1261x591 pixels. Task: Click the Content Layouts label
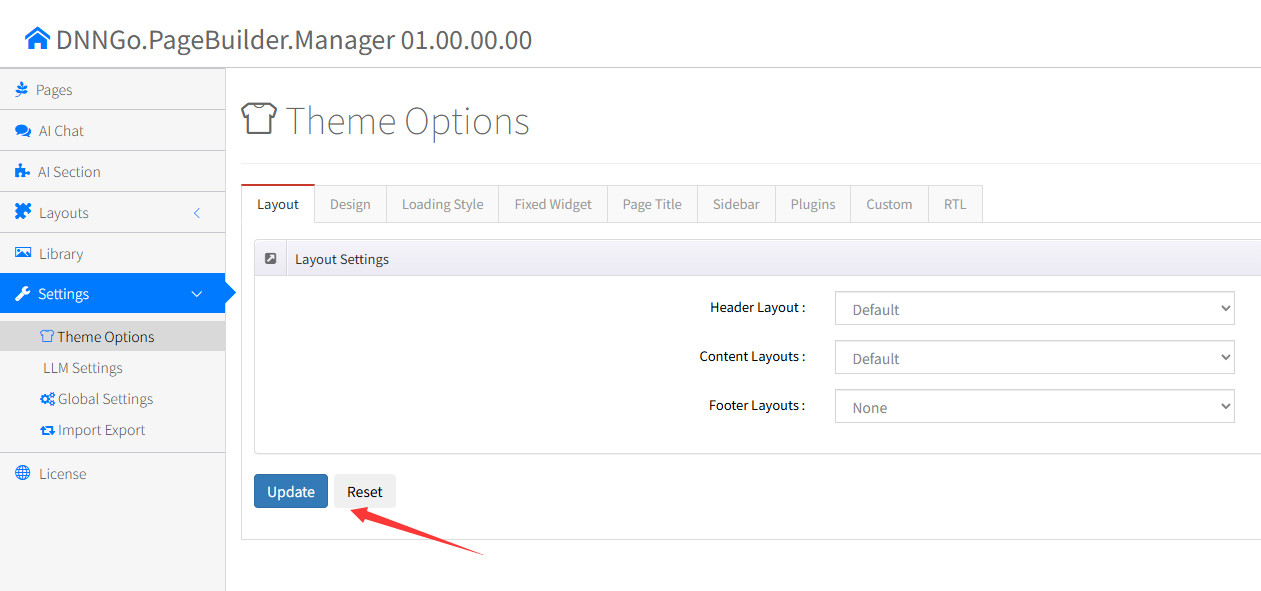click(752, 356)
